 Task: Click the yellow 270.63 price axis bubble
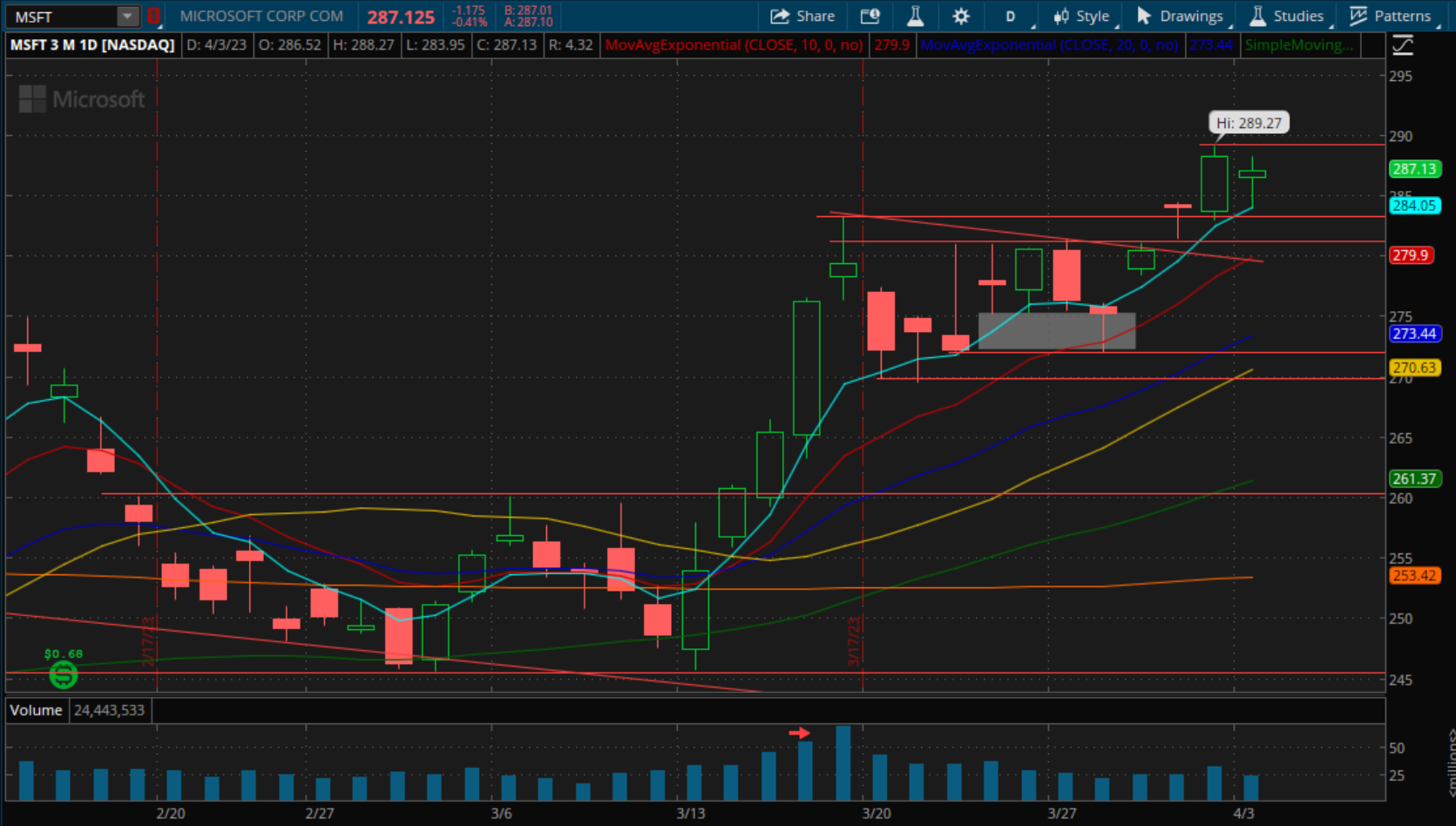pos(1414,368)
